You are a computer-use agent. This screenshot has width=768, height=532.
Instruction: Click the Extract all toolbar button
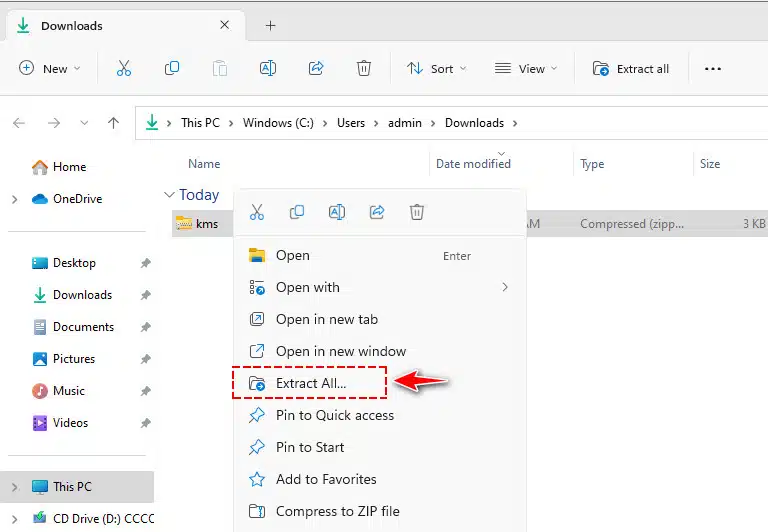point(631,69)
